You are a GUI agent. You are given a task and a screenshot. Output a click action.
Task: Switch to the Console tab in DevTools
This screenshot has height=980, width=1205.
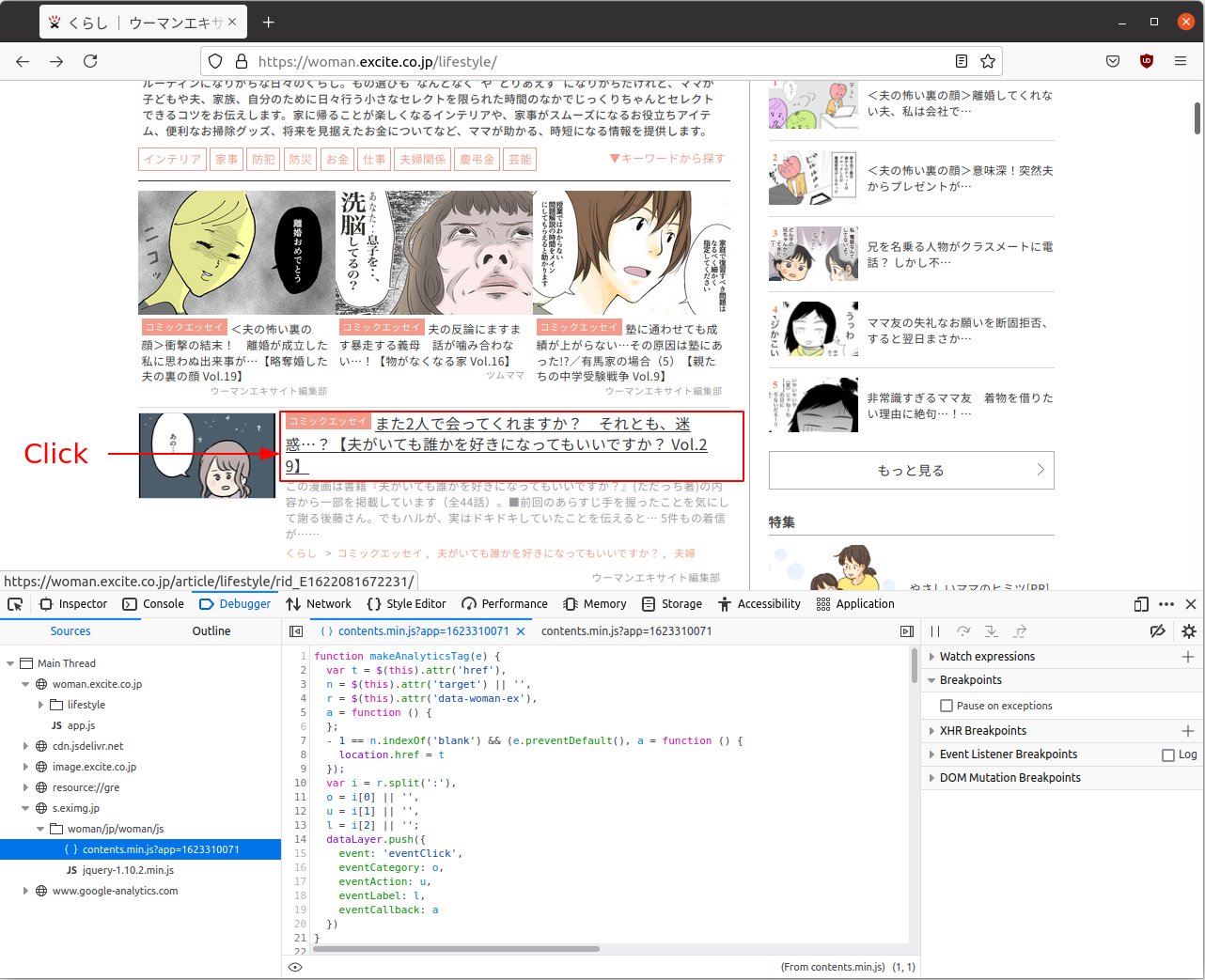(x=161, y=604)
